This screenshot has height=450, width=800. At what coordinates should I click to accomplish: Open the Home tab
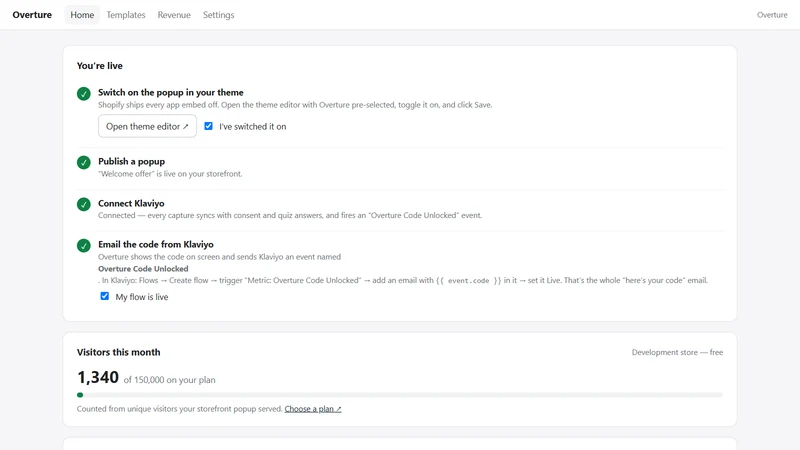tap(82, 15)
